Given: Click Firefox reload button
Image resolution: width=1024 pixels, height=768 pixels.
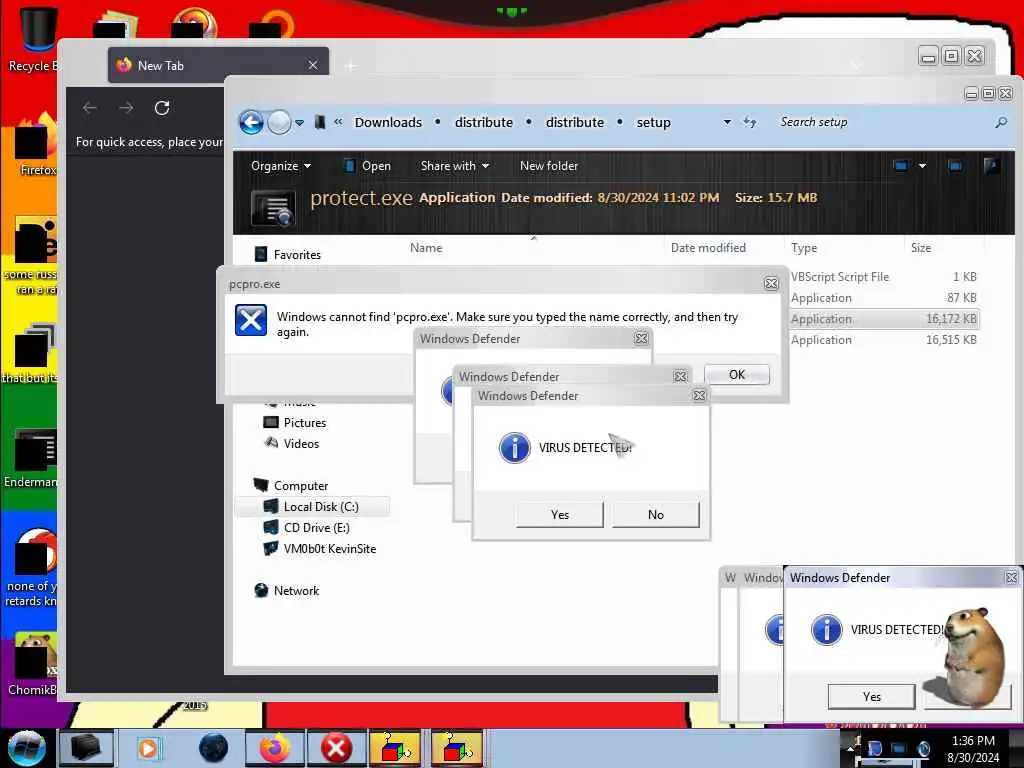Looking at the screenshot, I should pyautogui.click(x=162, y=108).
